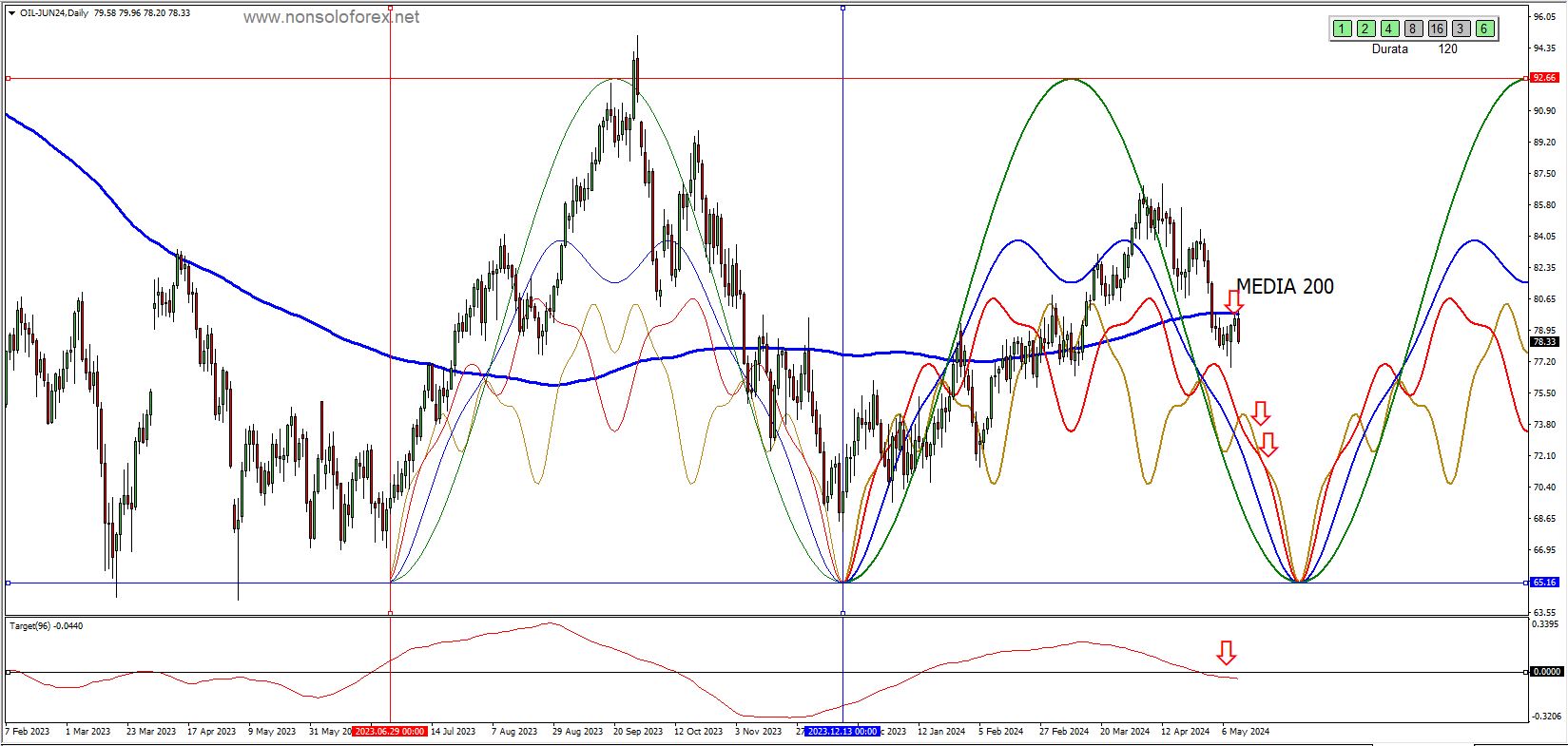Open the OIL-JUN24 chart dropdown arrow
Screen dimensions: 1568x746
pyautogui.click(x=11, y=13)
